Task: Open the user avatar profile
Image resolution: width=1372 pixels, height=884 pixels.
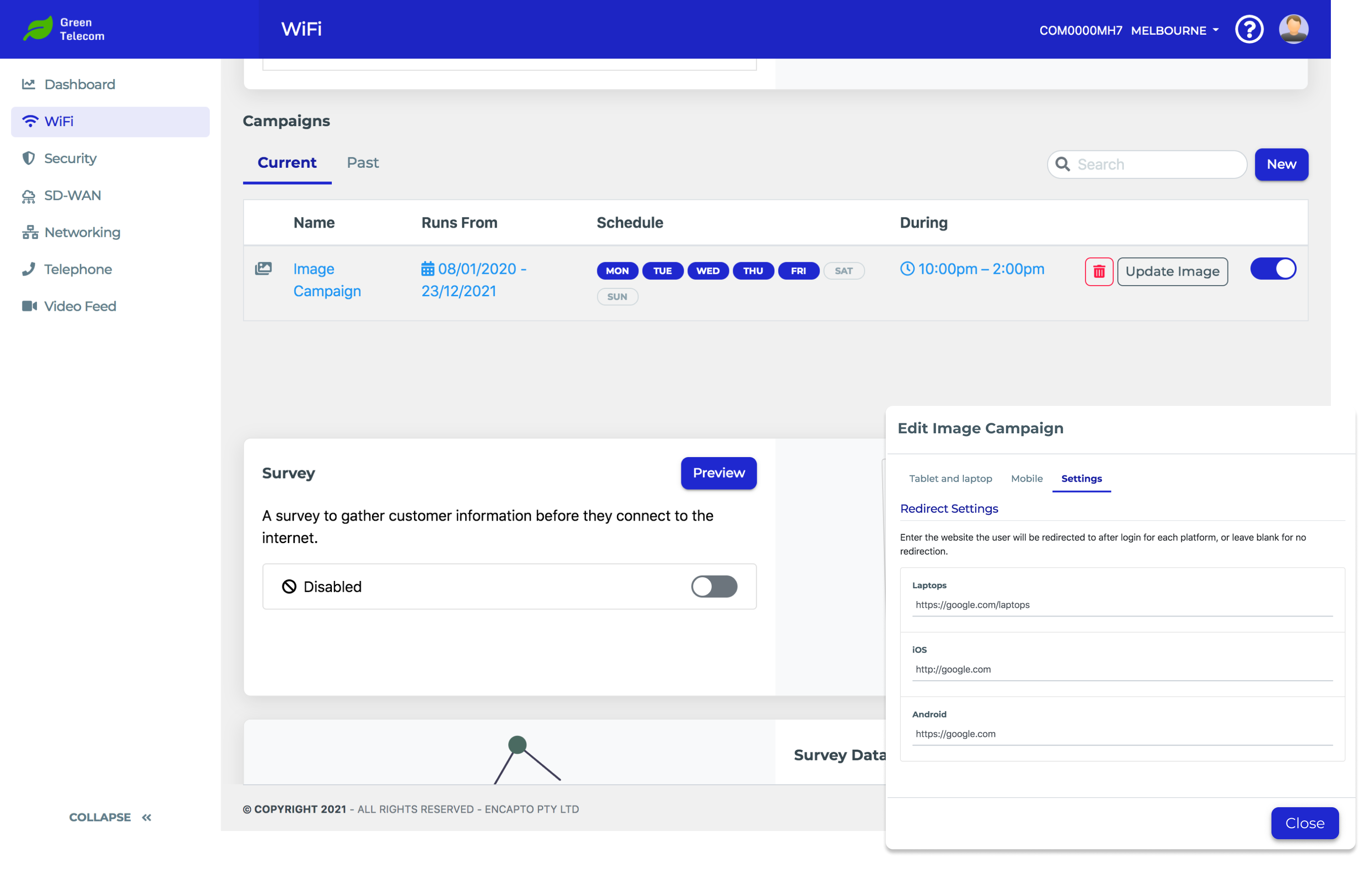Action: [x=1293, y=29]
